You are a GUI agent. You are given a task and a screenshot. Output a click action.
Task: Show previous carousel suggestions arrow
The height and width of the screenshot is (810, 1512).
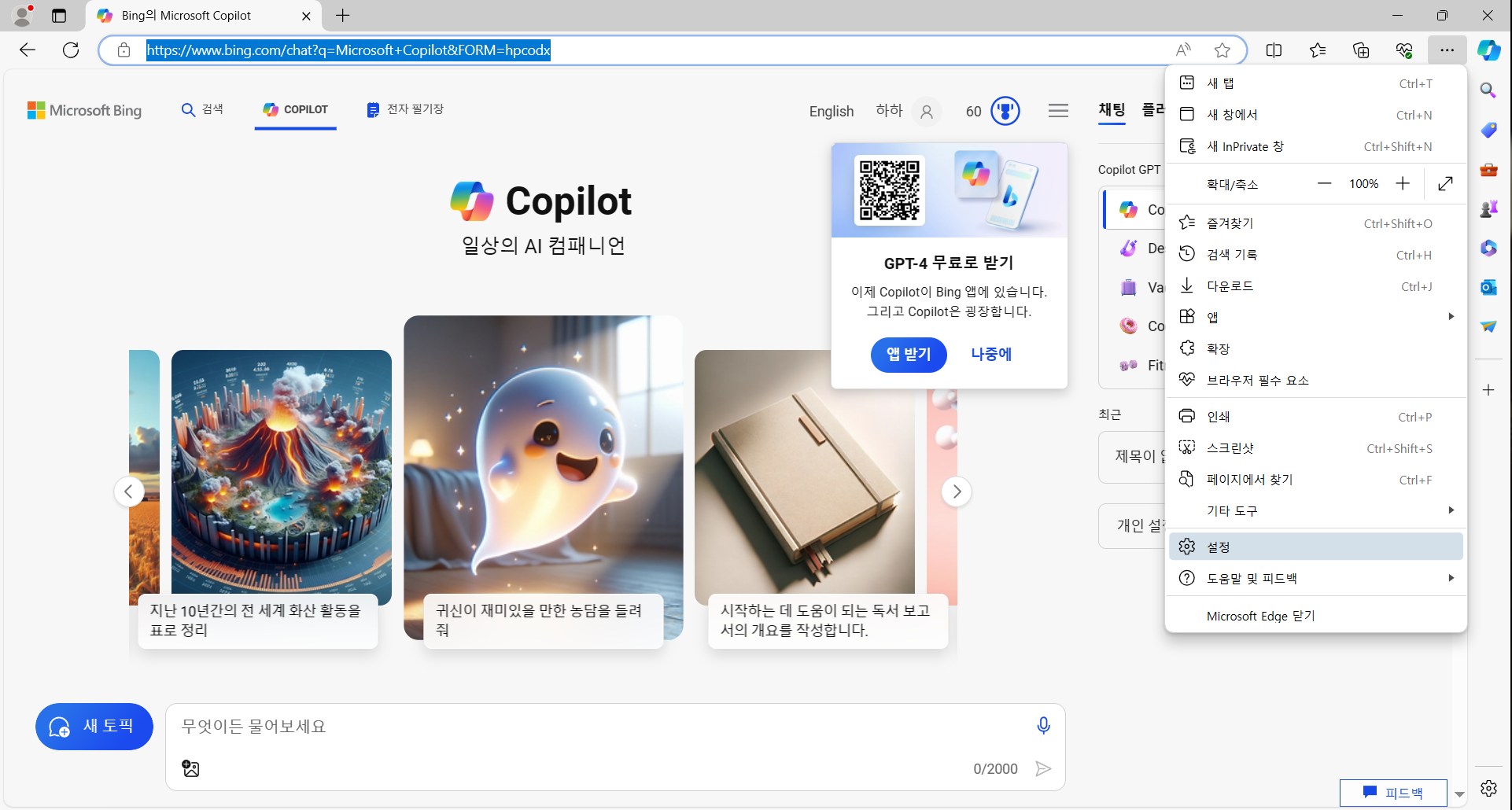click(129, 492)
